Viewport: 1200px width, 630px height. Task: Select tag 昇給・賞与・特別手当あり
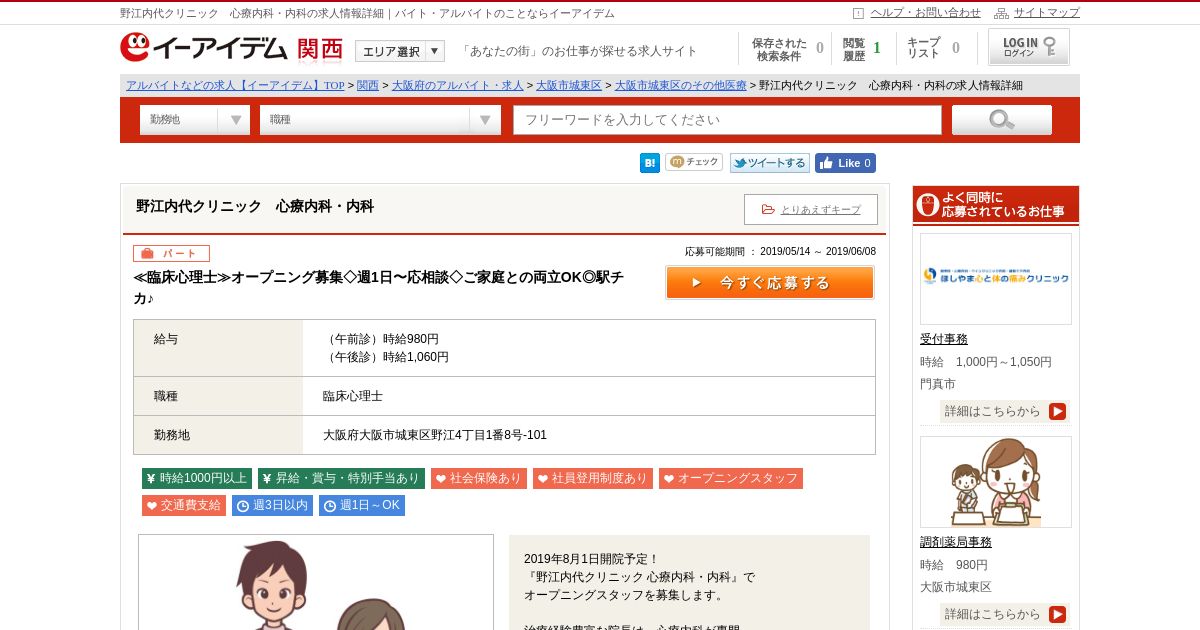click(x=341, y=479)
